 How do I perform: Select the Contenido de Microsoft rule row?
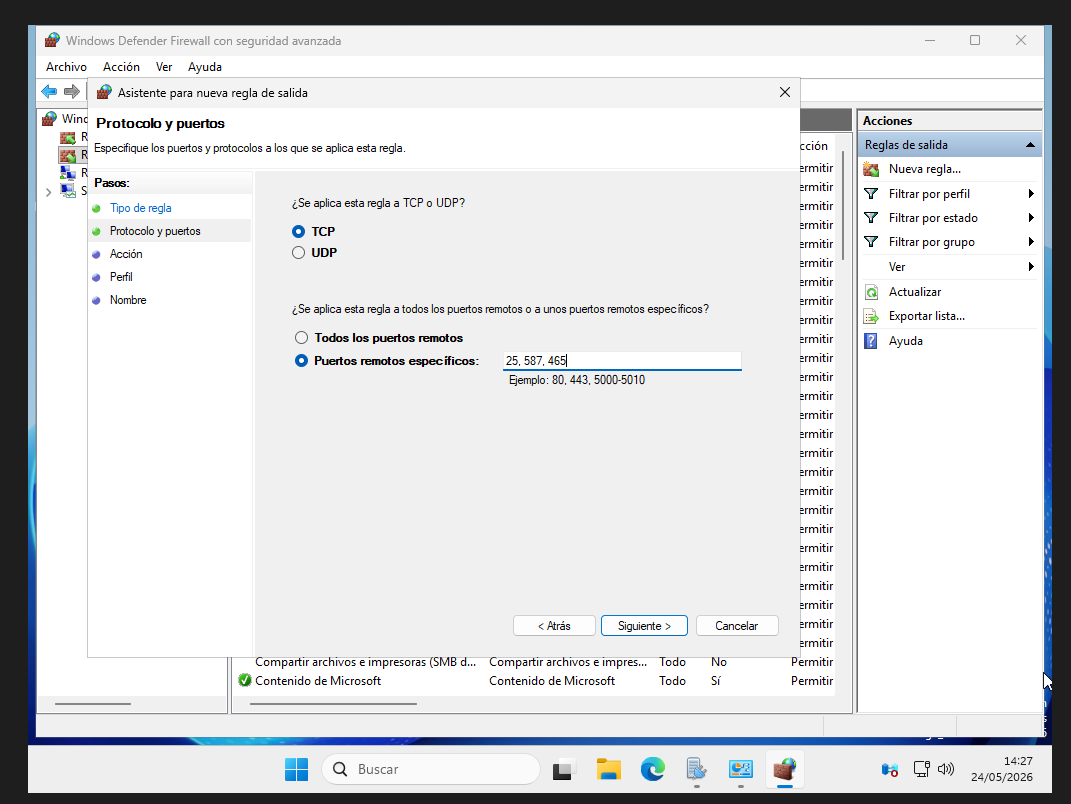(x=536, y=681)
